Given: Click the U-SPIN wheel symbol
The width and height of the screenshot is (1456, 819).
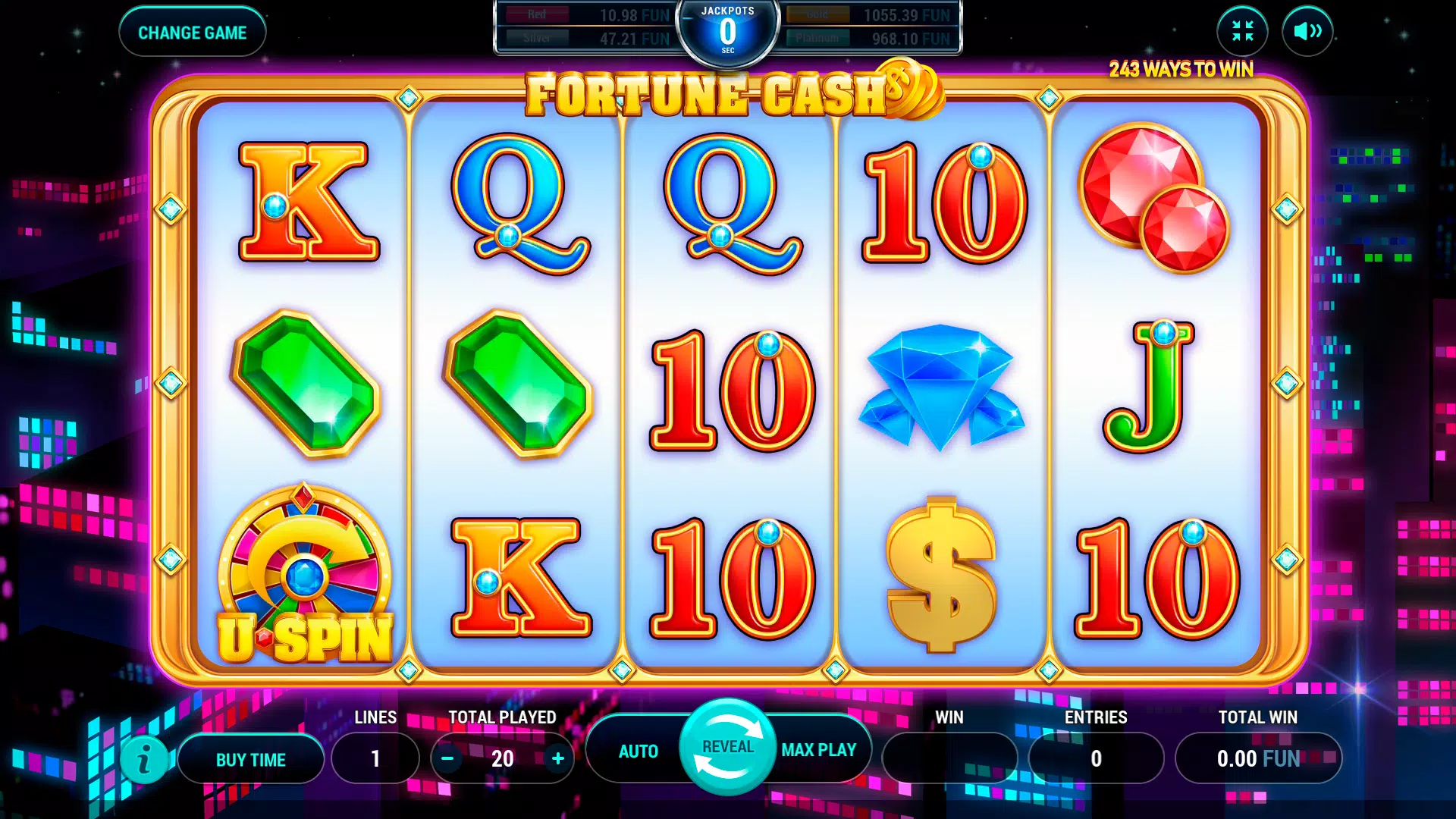Looking at the screenshot, I should pos(304,576).
